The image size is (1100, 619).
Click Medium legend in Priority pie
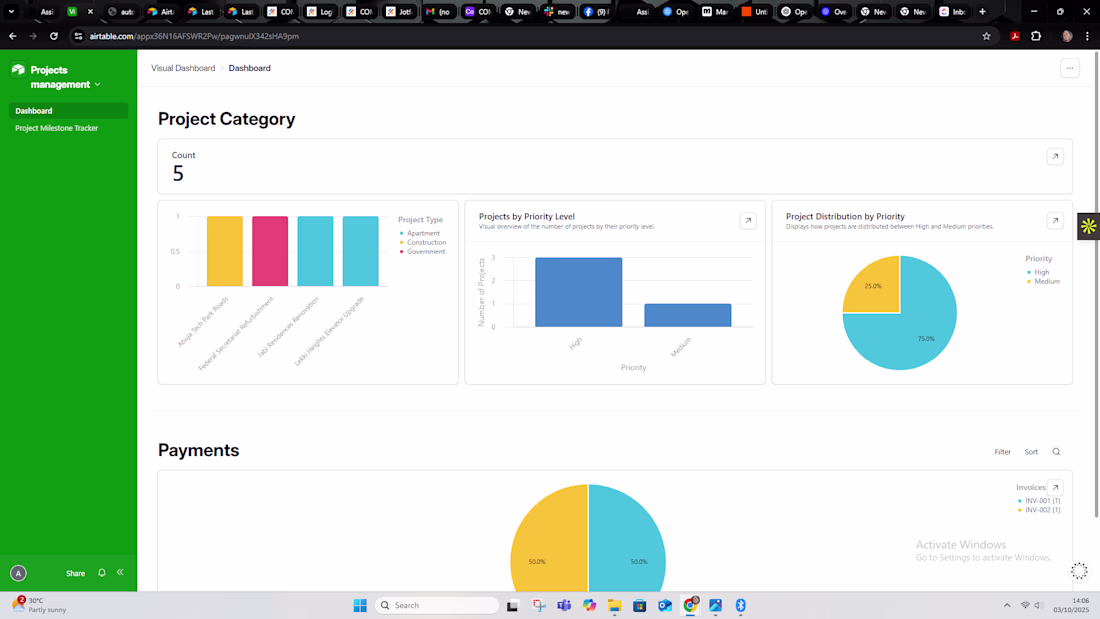pos(1043,281)
